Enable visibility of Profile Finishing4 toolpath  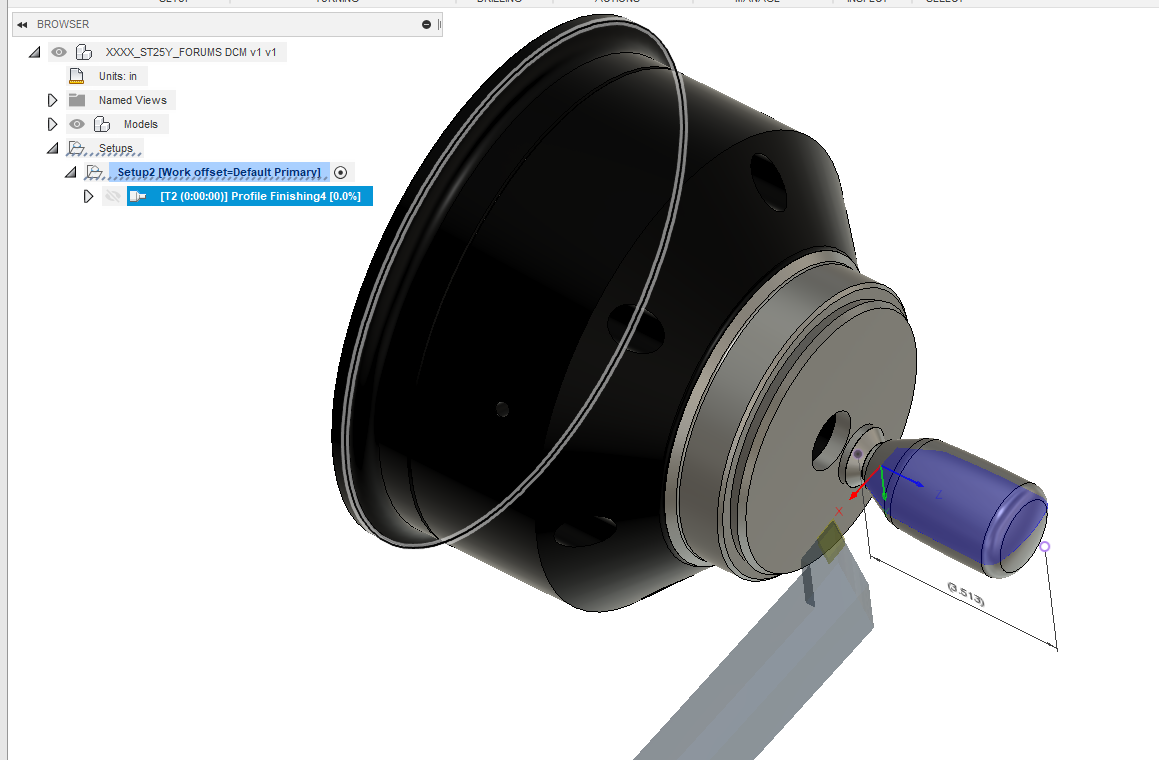point(113,196)
